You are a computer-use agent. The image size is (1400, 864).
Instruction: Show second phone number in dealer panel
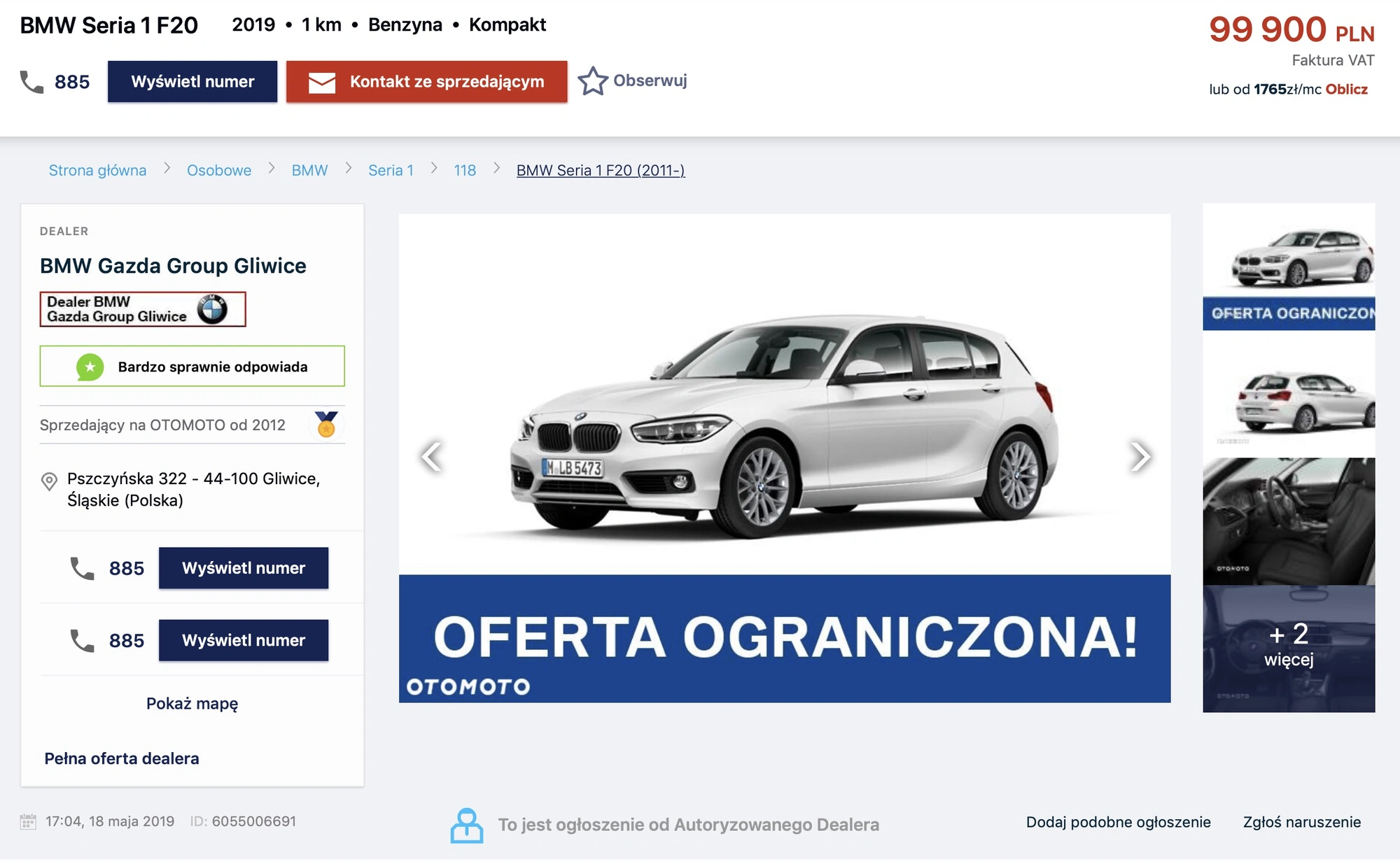(x=244, y=640)
